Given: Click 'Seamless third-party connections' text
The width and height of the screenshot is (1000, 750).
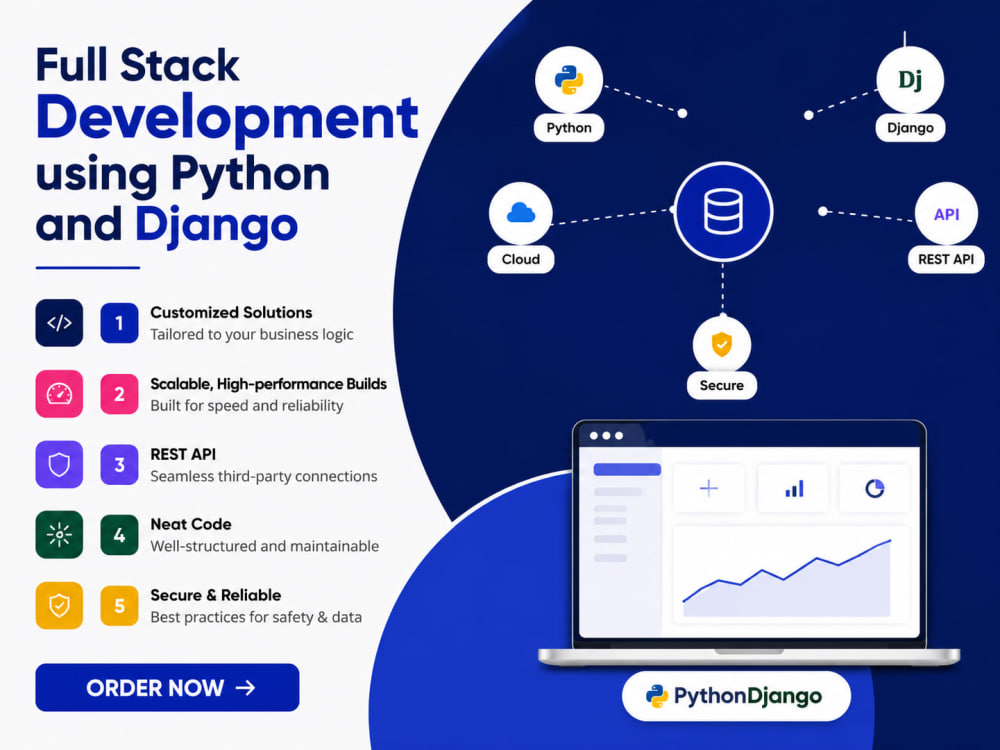Looking at the screenshot, I should pos(263,476).
